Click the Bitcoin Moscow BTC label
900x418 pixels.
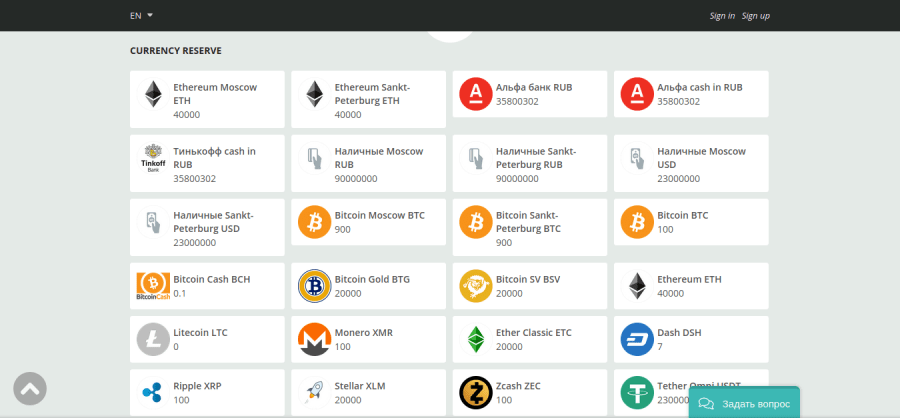click(379, 215)
